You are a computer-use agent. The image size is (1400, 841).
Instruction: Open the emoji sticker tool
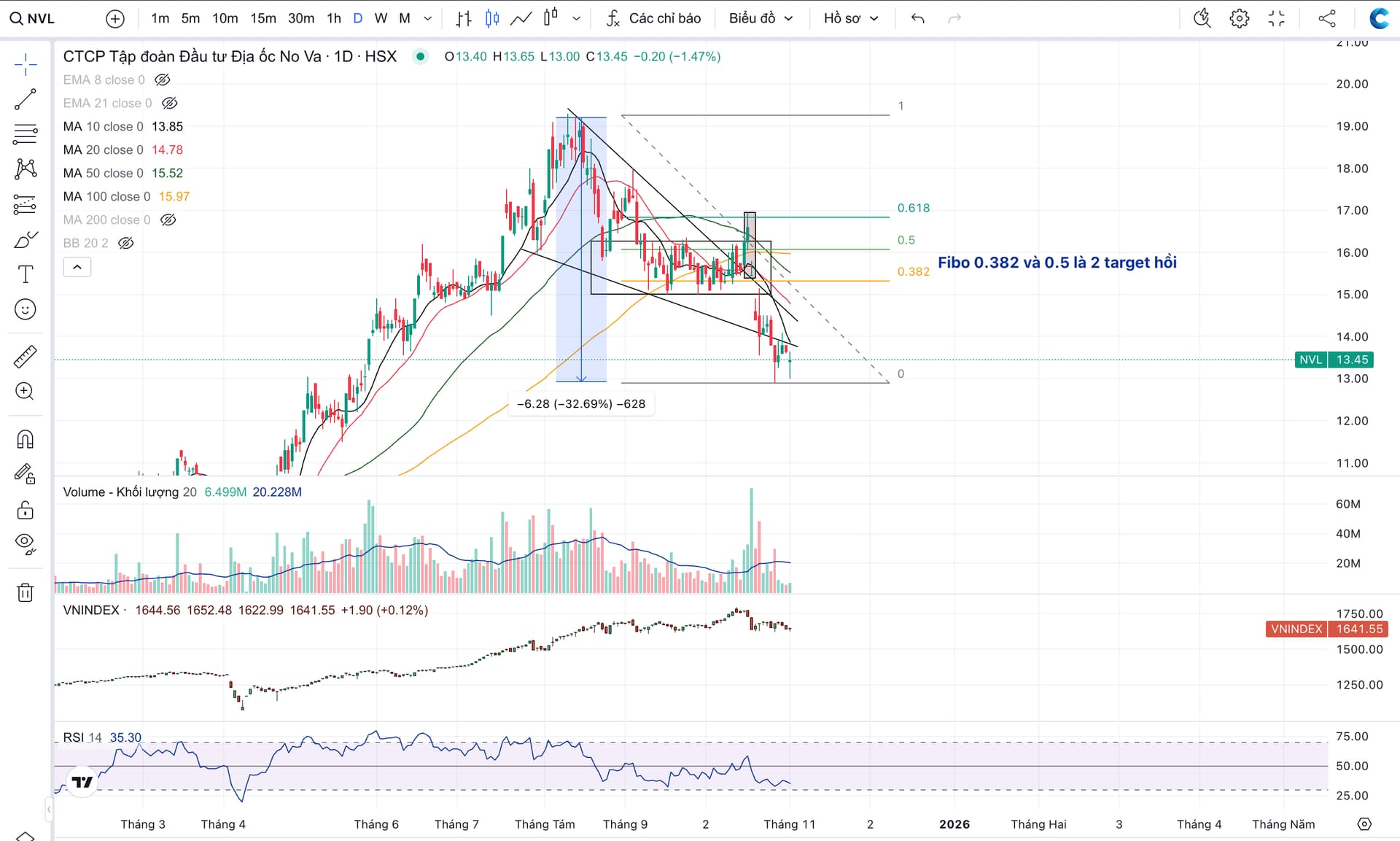coord(25,309)
